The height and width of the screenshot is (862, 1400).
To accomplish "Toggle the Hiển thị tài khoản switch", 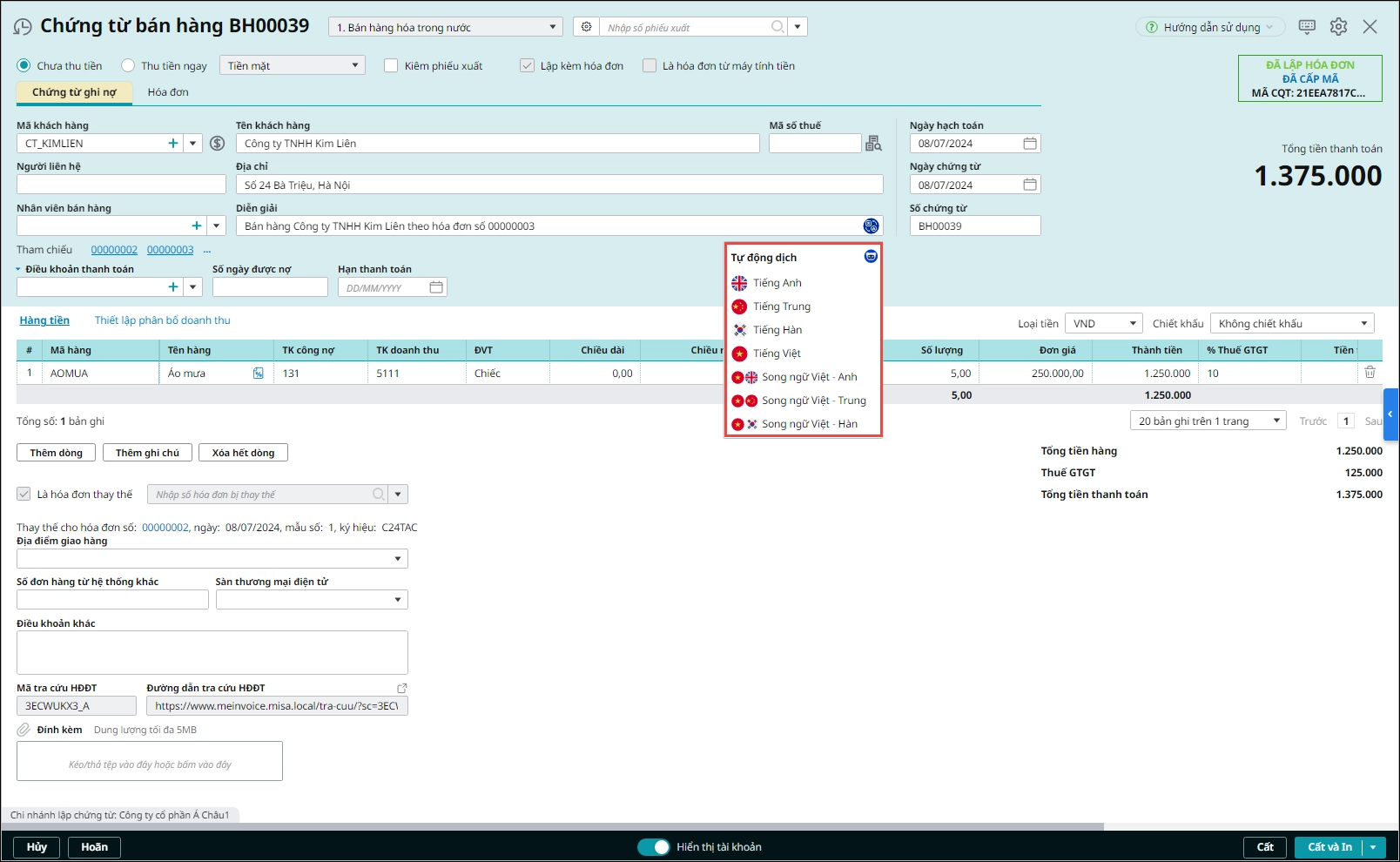I will [653, 847].
